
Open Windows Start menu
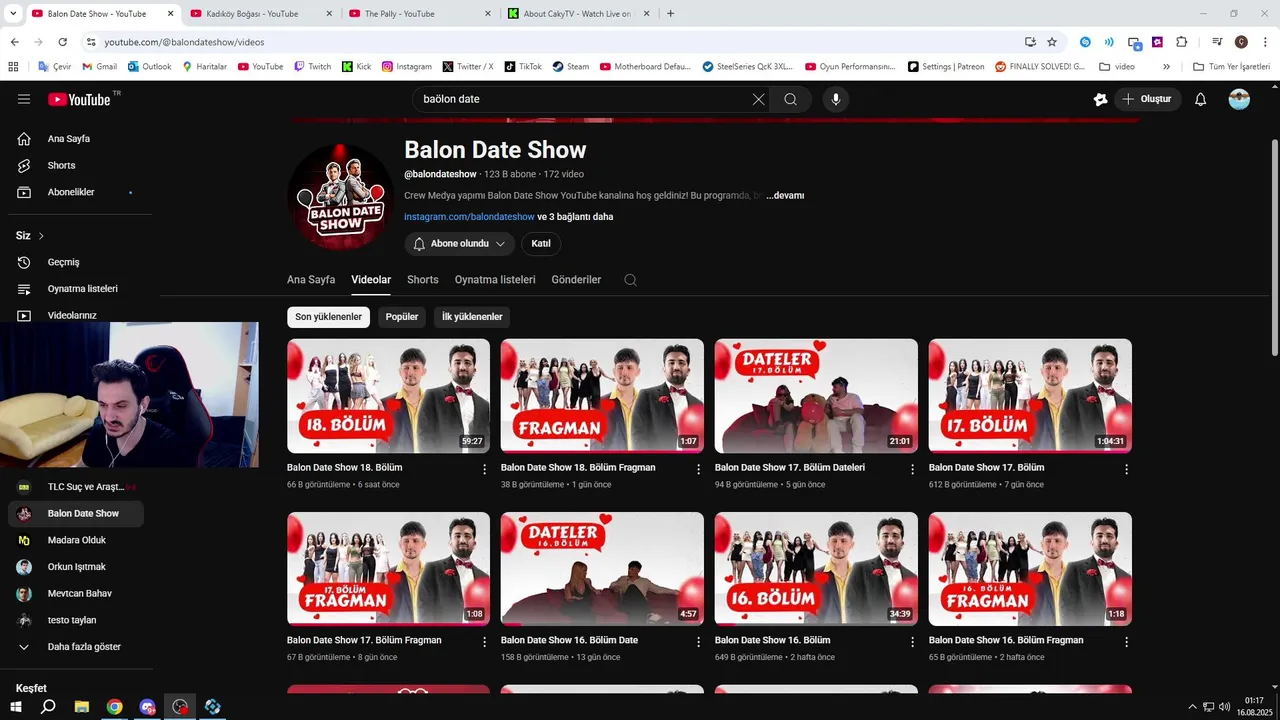[x=17, y=706]
